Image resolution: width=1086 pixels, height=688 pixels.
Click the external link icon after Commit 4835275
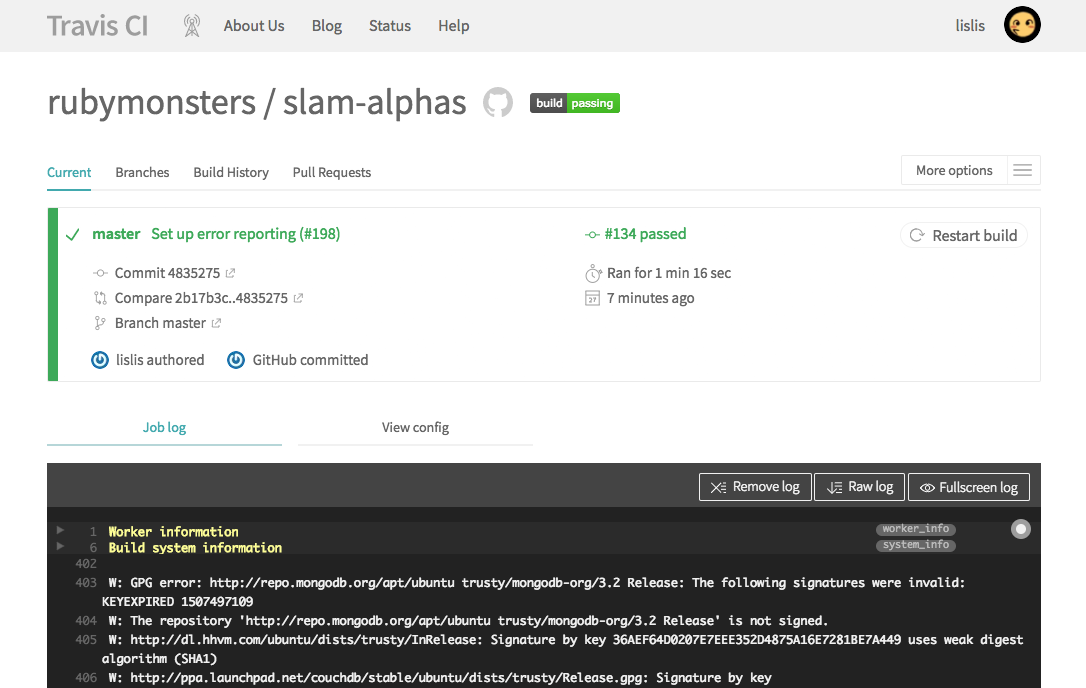pyautogui.click(x=231, y=273)
